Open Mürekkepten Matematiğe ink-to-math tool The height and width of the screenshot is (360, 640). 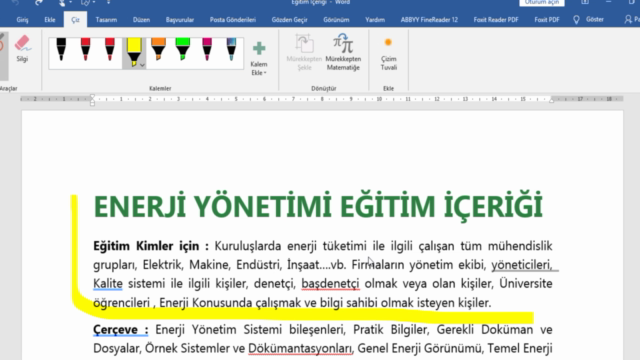343,52
